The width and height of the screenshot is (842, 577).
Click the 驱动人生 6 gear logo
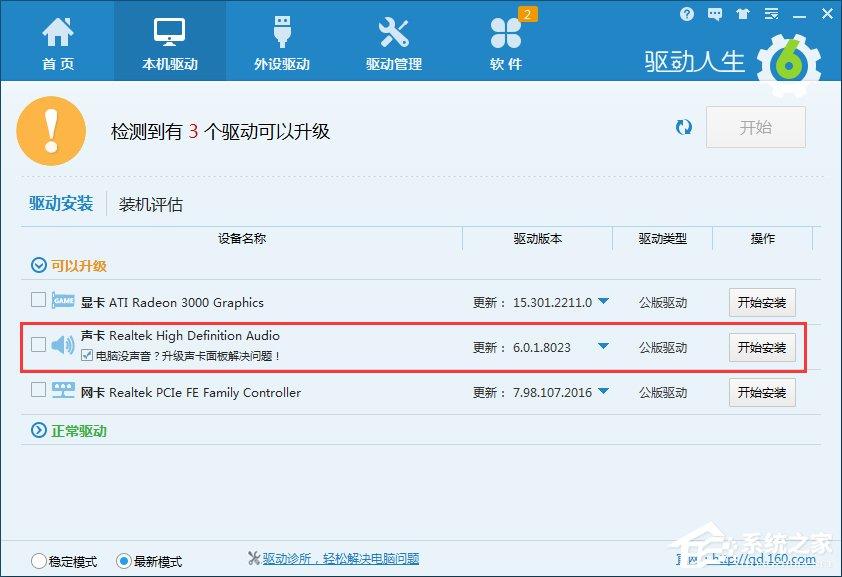click(788, 65)
